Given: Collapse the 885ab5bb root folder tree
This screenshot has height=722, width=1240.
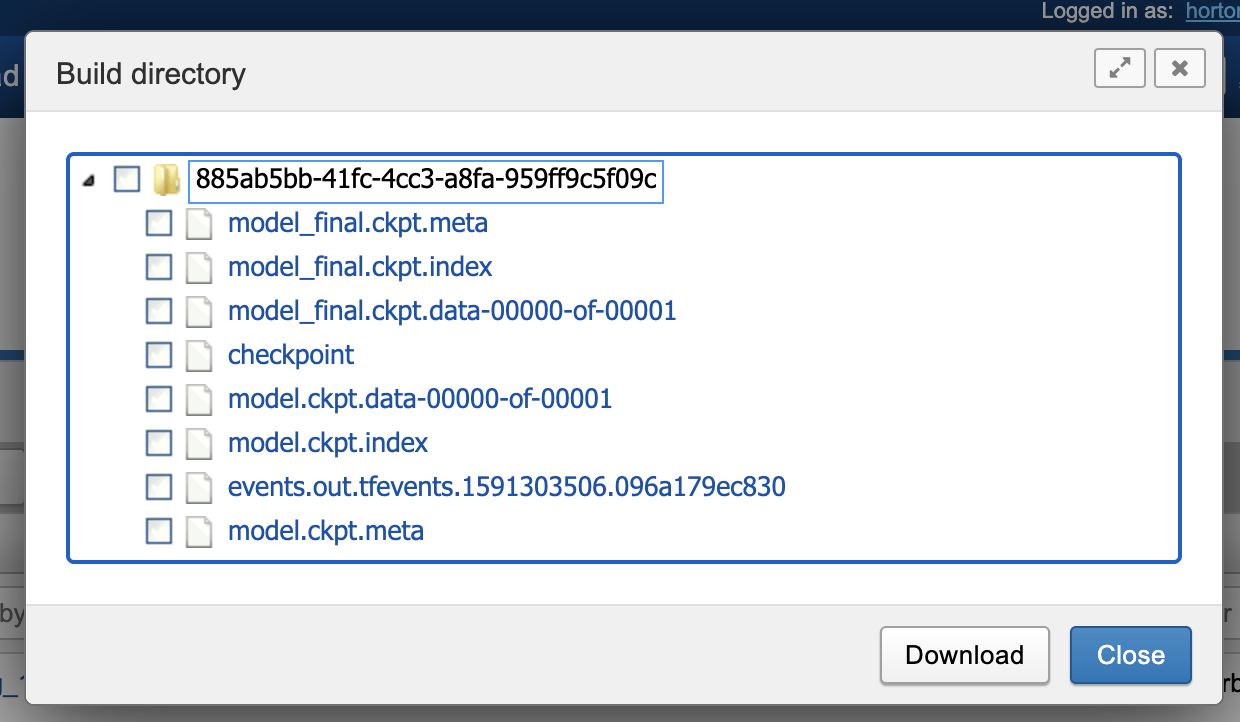Looking at the screenshot, I should click(x=90, y=181).
